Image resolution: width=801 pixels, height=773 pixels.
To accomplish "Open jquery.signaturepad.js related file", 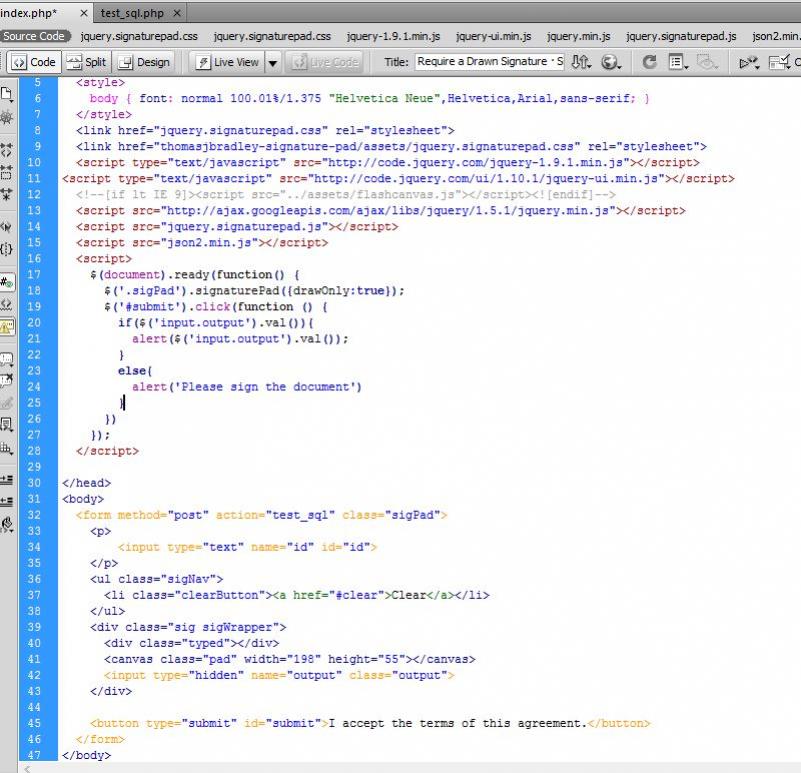I will (x=681, y=36).
